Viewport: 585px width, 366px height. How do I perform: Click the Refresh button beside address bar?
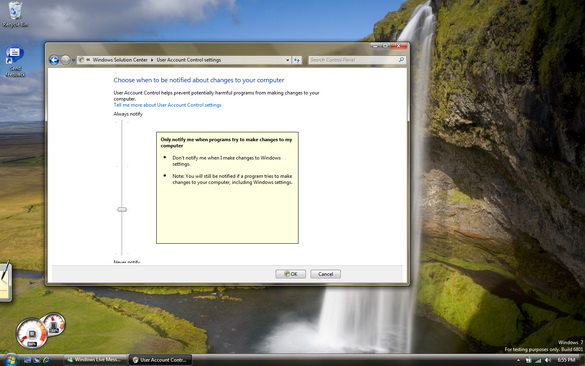tap(297, 60)
